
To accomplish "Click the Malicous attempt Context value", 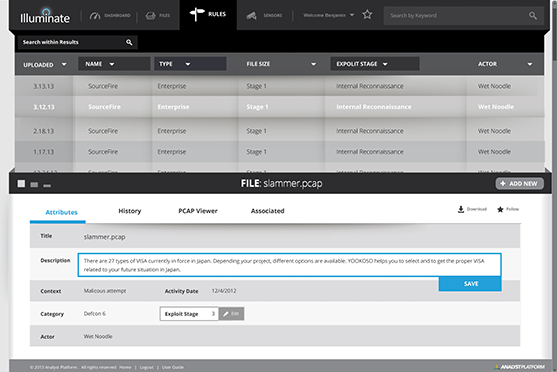I will tap(105, 291).
